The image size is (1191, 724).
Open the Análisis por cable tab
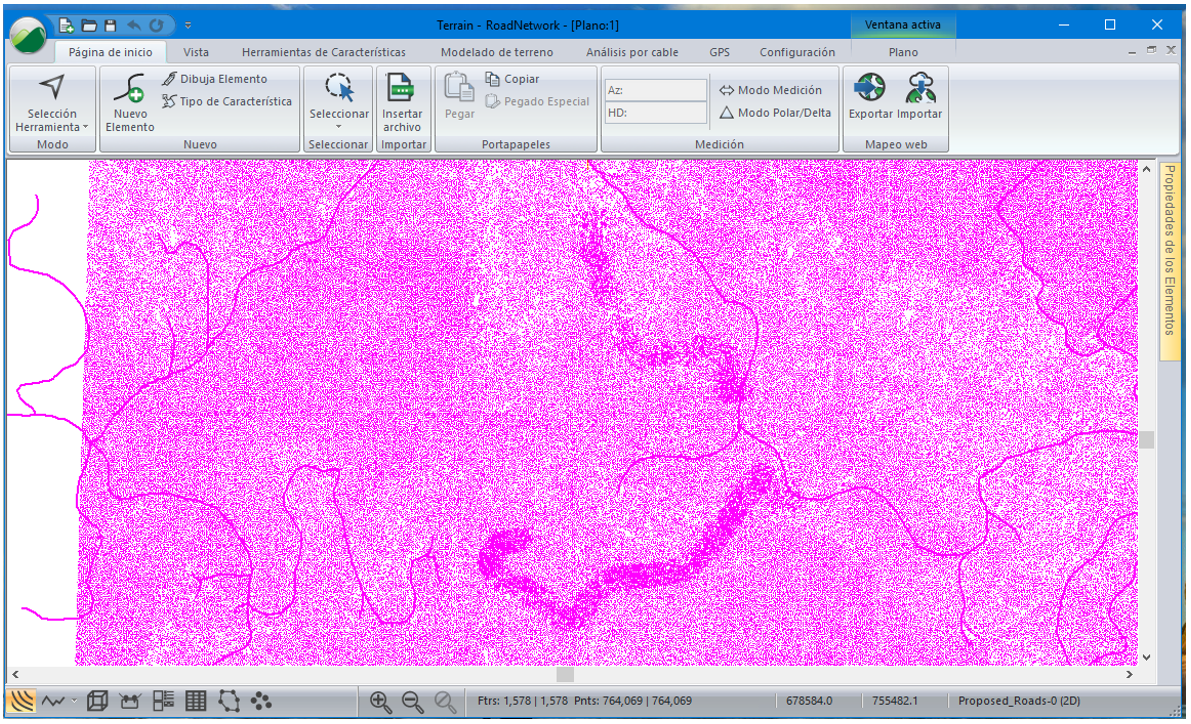(632, 52)
